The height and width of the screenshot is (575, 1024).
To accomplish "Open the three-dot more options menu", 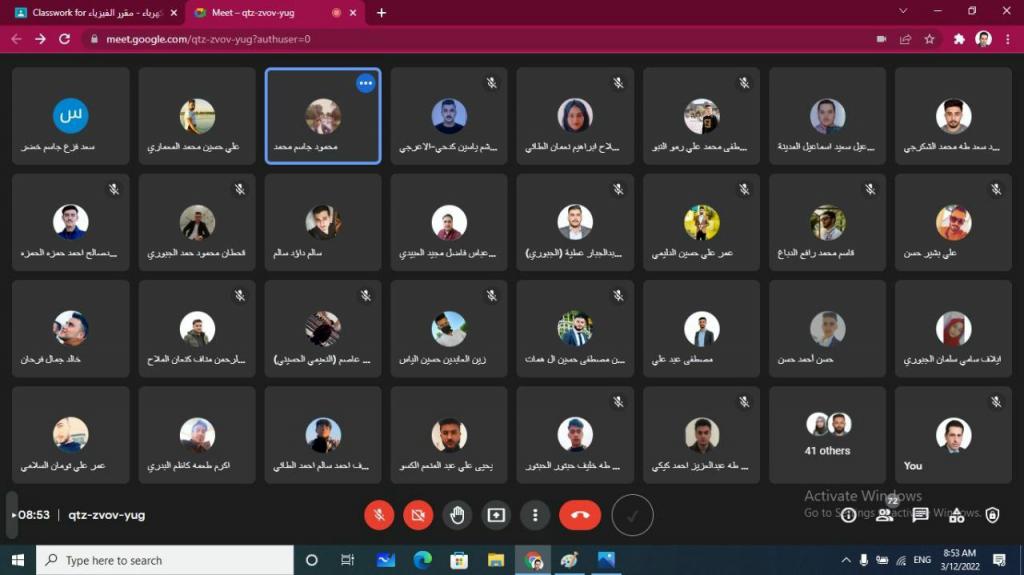I will click(x=535, y=515).
